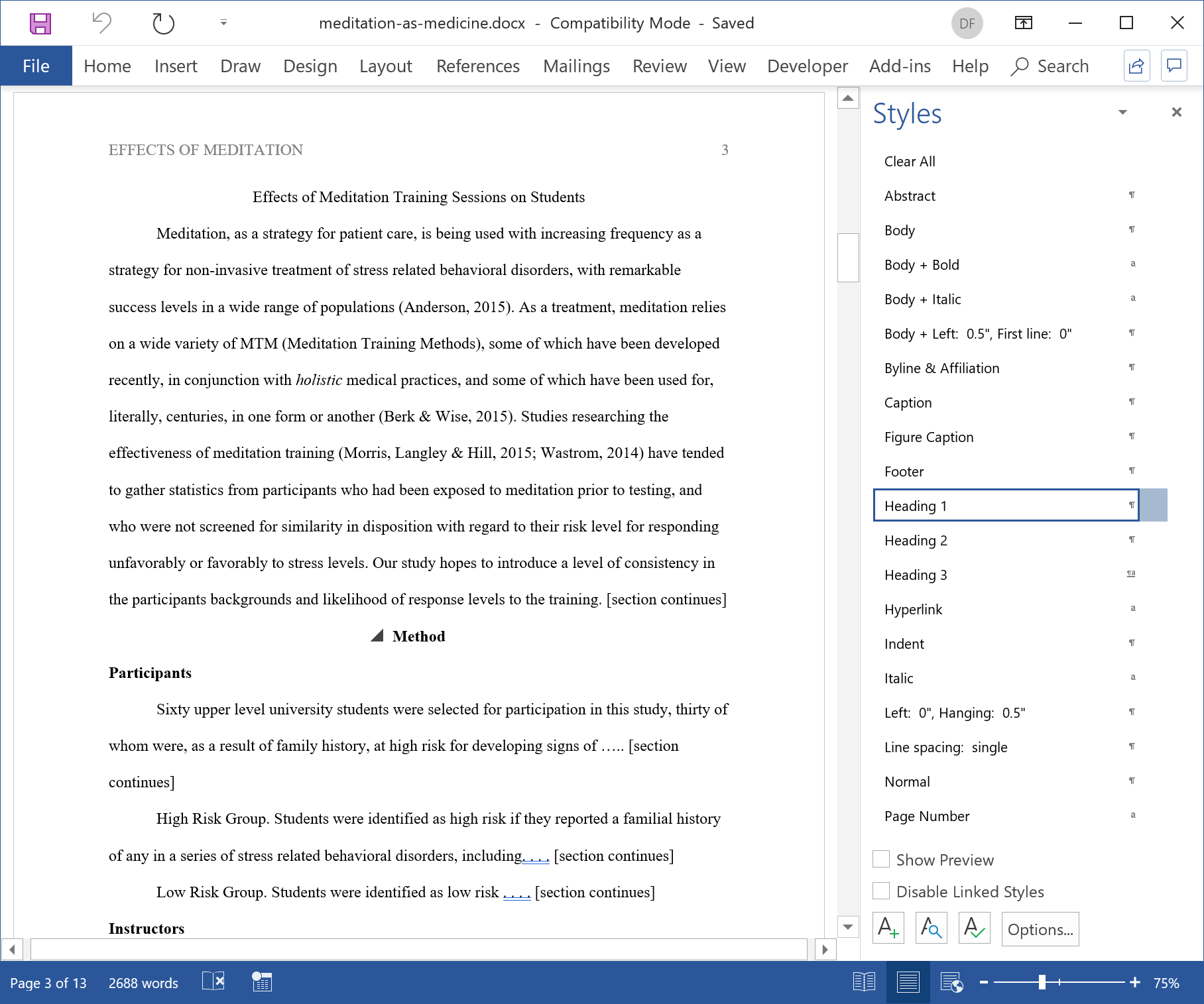Click the New Style button icon

coord(888,928)
